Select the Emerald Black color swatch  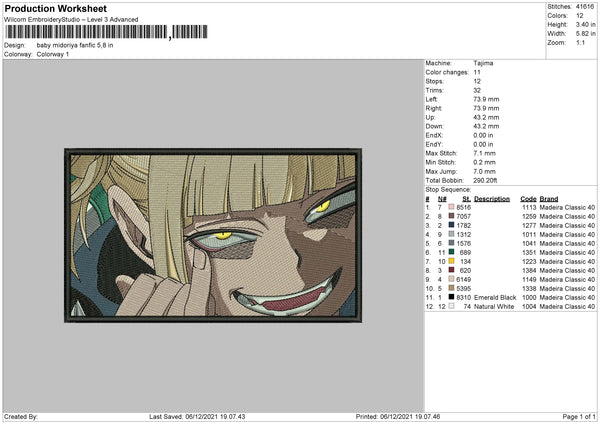[x=451, y=297]
